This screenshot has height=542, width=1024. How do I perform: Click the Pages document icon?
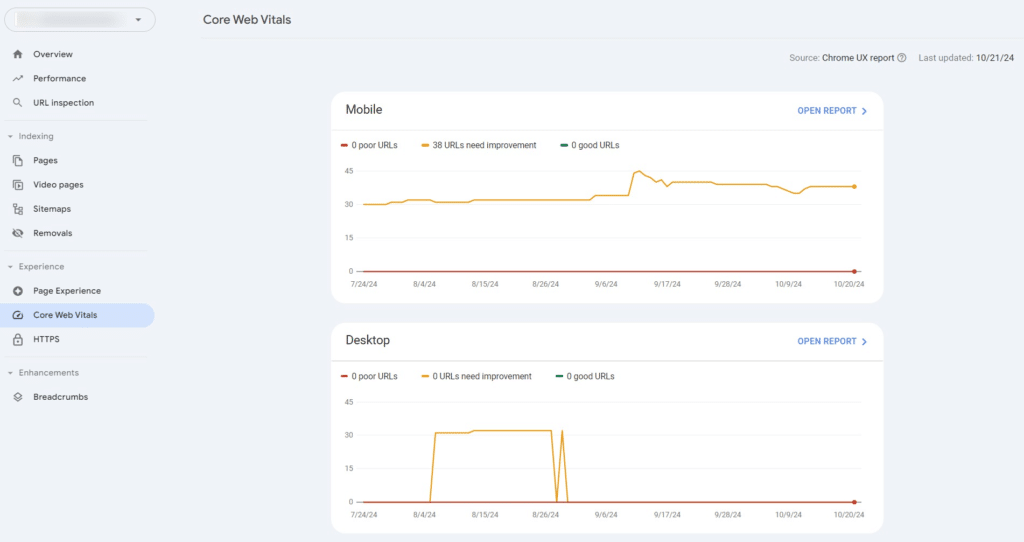[18, 161]
